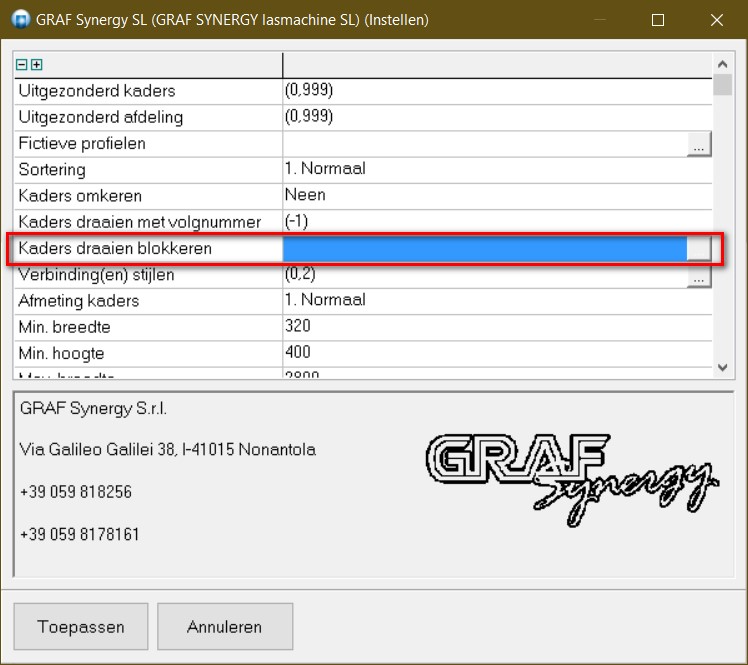Select the Kaders draaien met volgnummer label
The width and height of the screenshot is (748, 665).
[139, 222]
